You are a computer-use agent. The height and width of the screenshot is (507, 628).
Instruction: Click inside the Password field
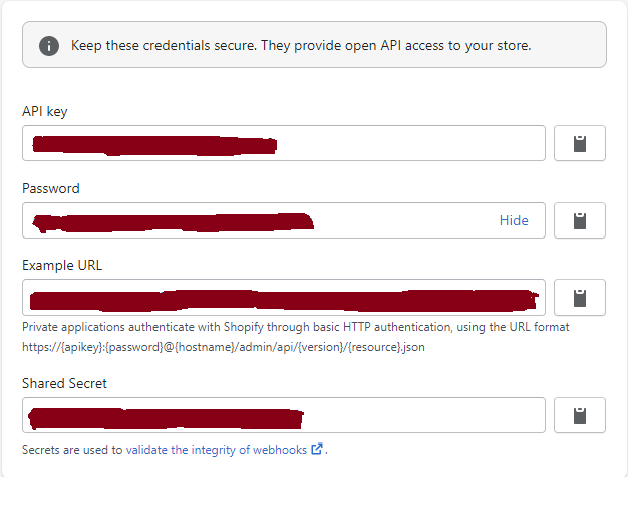[400, 220]
